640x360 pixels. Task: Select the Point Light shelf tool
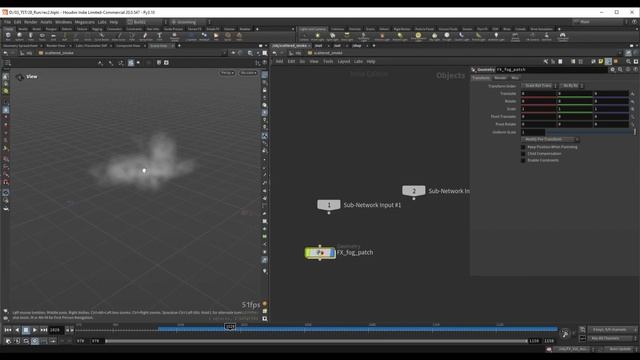[318, 37]
